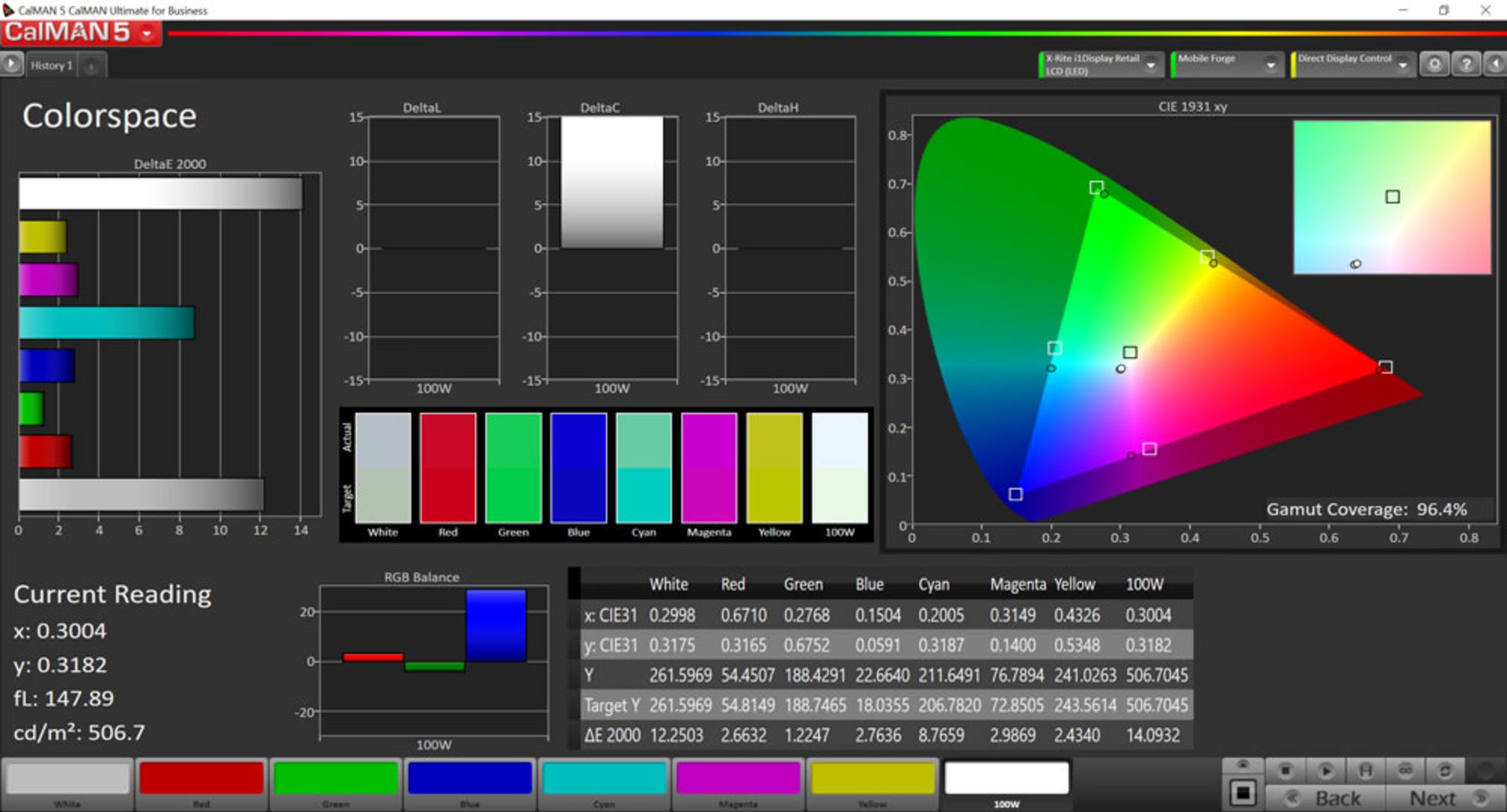Open the Direct Display Control dropdown
This screenshot has width=1507, height=812.
1403,65
